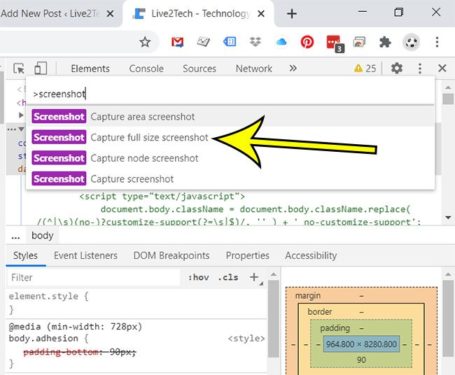Viewport: 455px width, 375px height.
Task: Activate the inspect element picker
Action: (19, 68)
